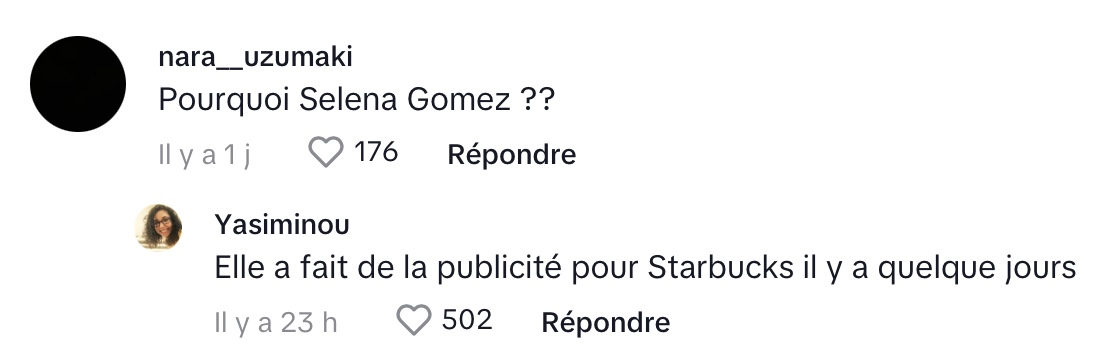Click the 502 likes count

(x=467, y=320)
